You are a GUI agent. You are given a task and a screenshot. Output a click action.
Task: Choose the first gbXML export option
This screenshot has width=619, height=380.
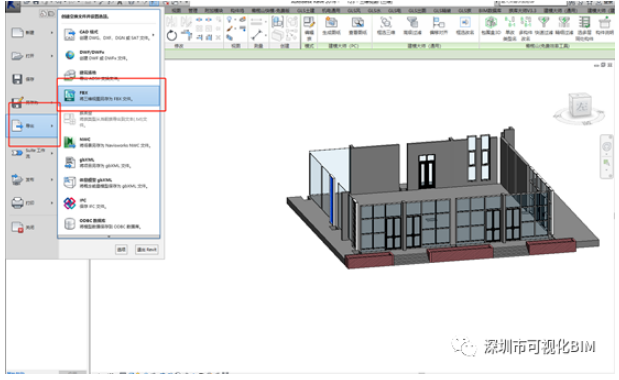point(109,163)
